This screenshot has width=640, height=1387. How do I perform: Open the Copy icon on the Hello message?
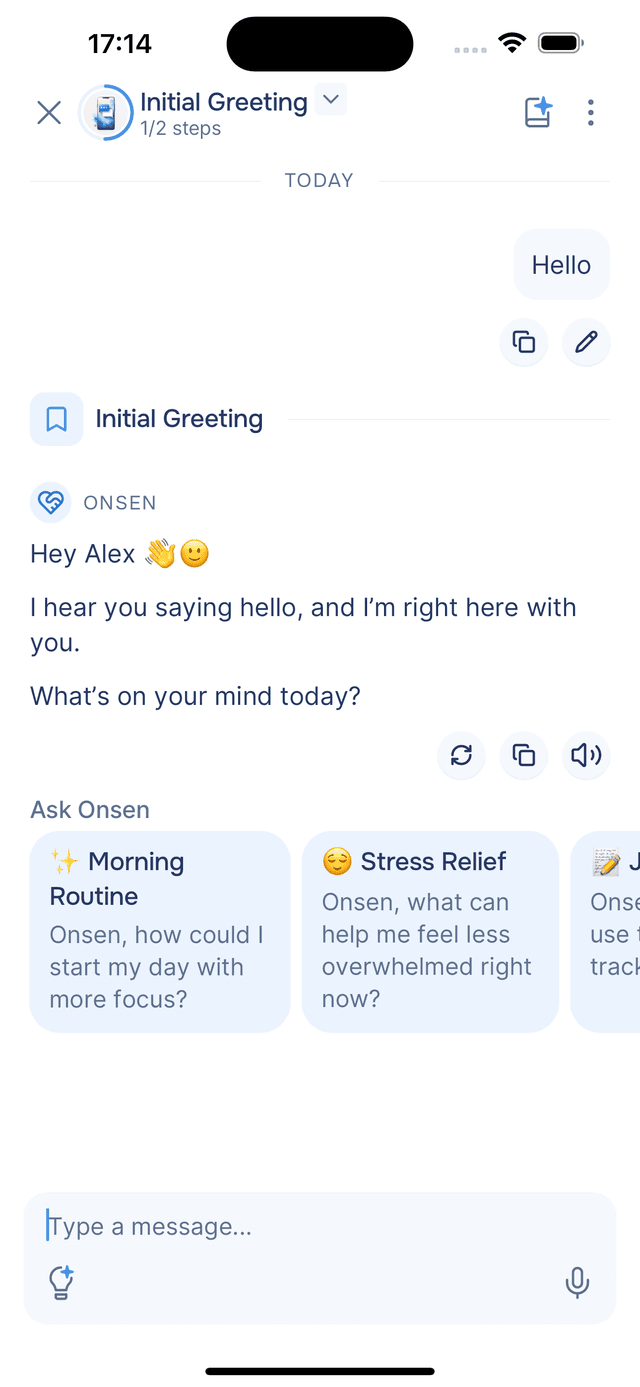[524, 342]
